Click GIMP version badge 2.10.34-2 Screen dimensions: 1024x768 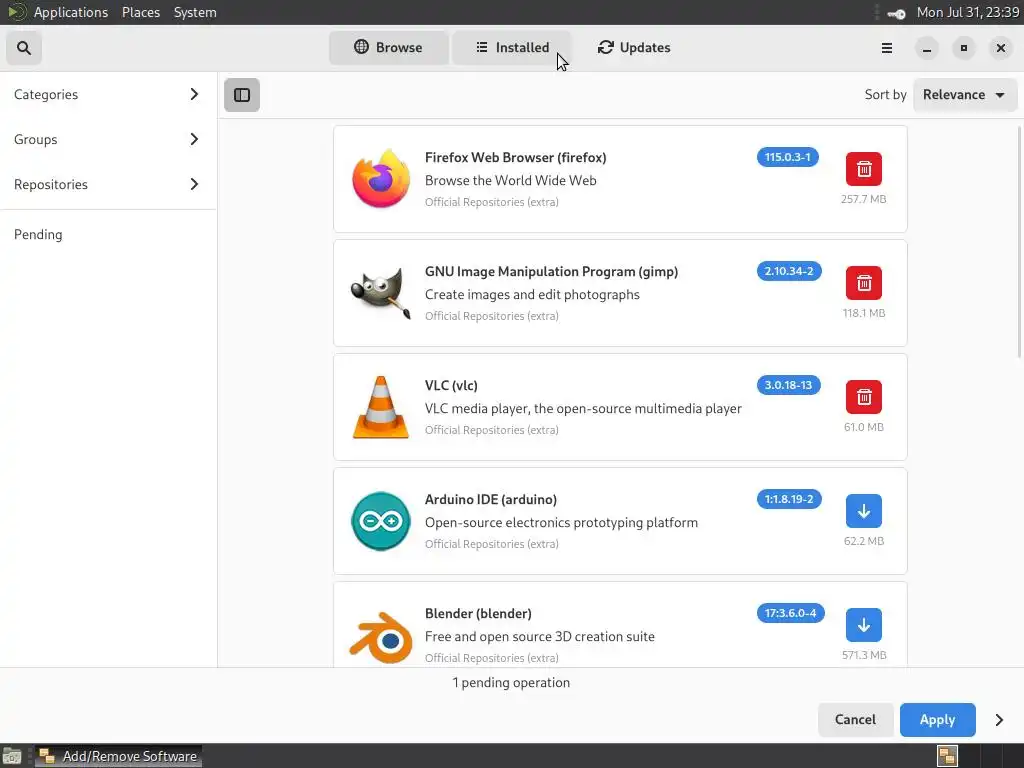pyautogui.click(x=789, y=271)
